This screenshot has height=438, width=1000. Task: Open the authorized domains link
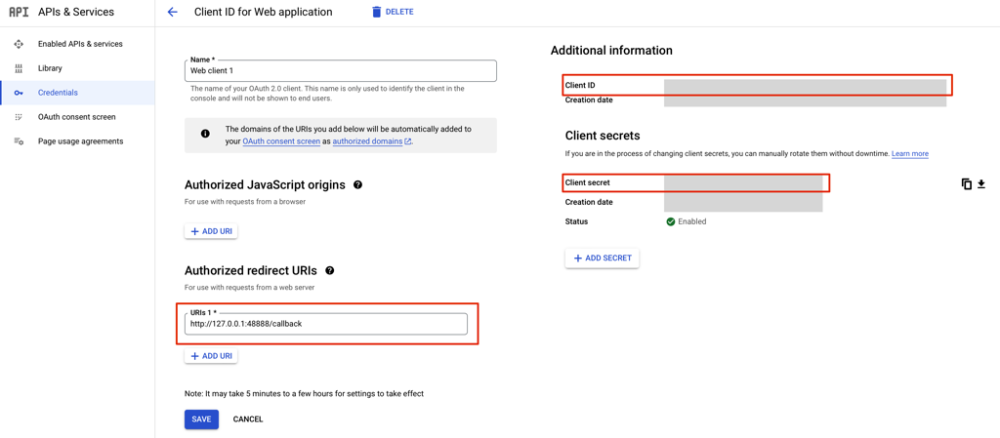coord(370,142)
